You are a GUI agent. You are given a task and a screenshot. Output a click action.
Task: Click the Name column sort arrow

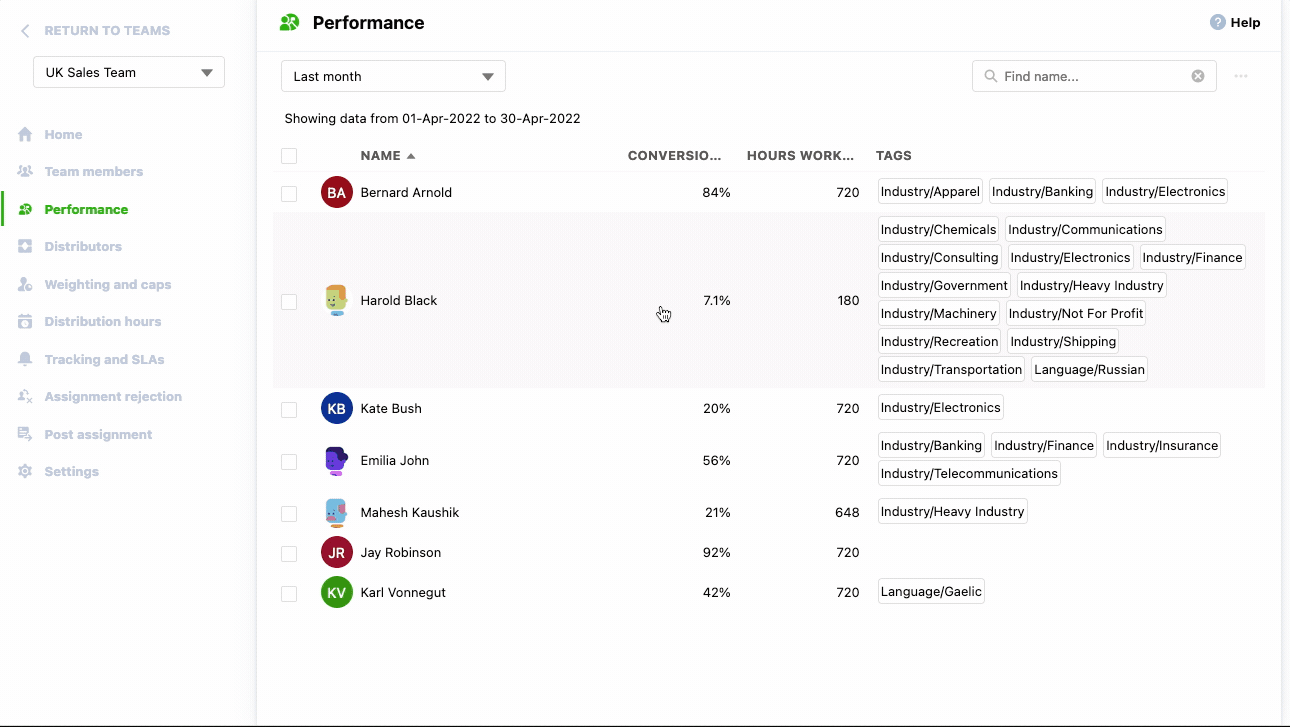coord(411,156)
